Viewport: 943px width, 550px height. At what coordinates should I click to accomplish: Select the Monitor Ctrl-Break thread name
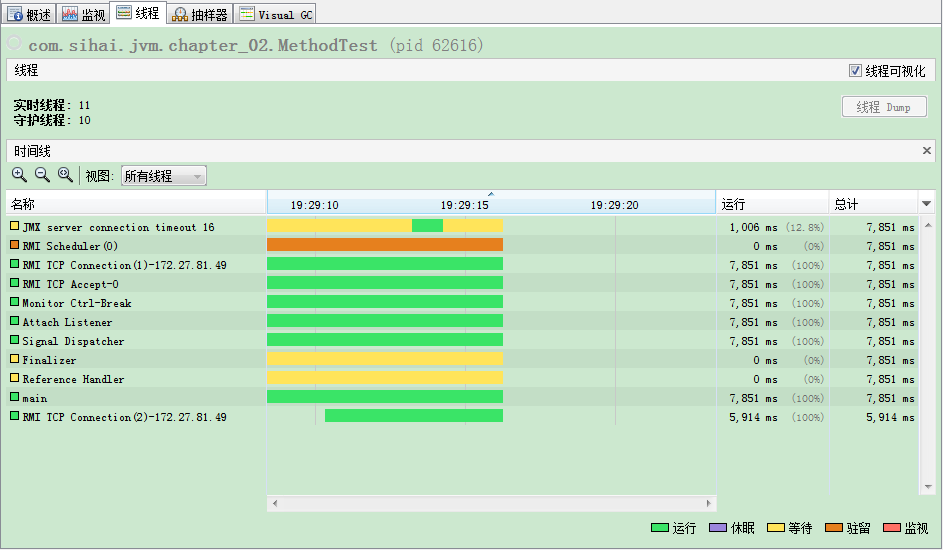[76, 303]
